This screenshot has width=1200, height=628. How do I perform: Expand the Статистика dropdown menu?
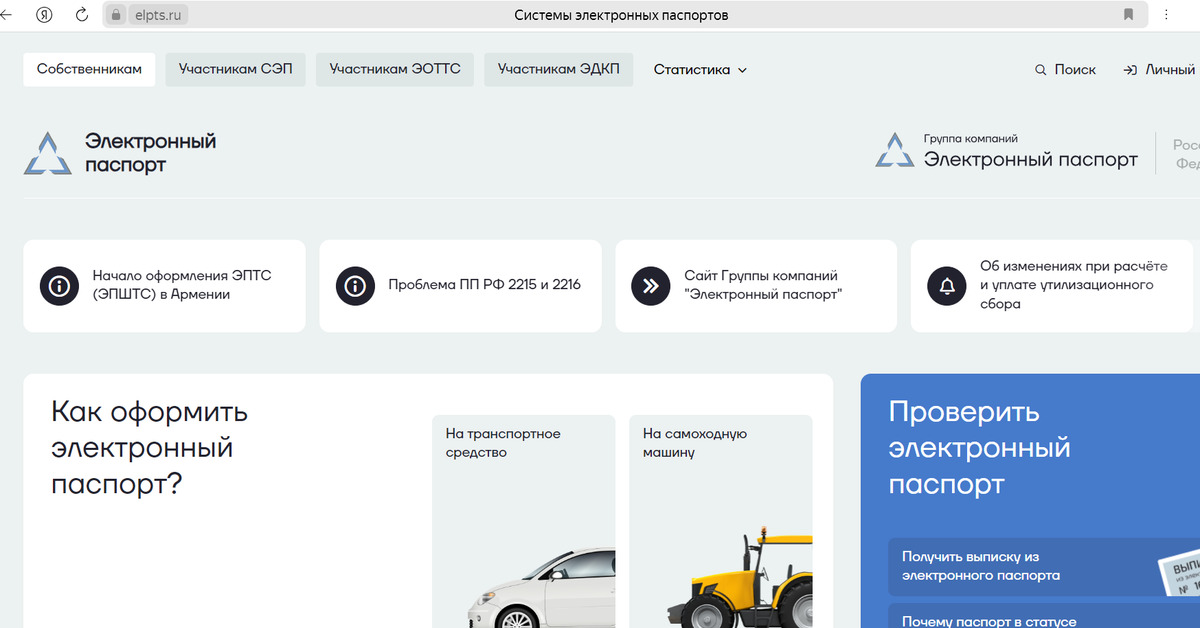(700, 70)
